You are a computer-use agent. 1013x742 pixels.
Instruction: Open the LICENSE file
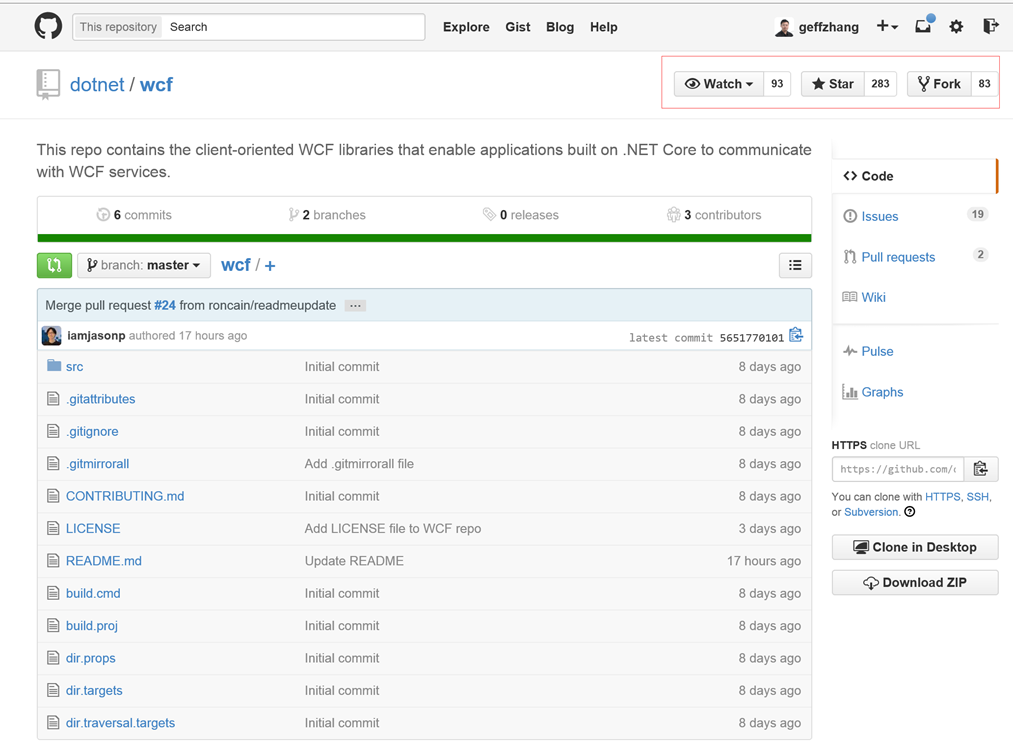tap(93, 528)
